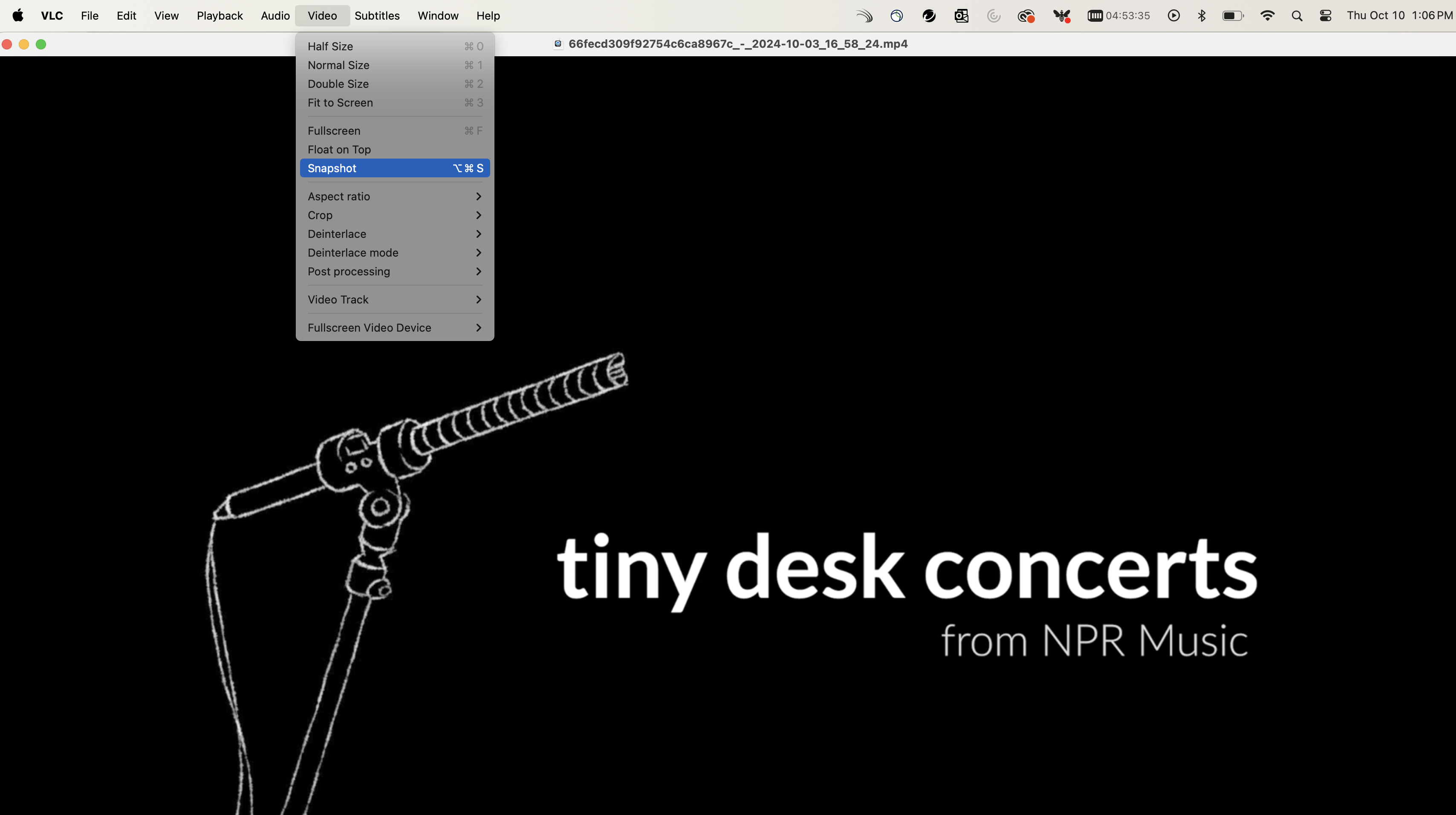
Task: Open the Apple menu
Action: [18, 15]
